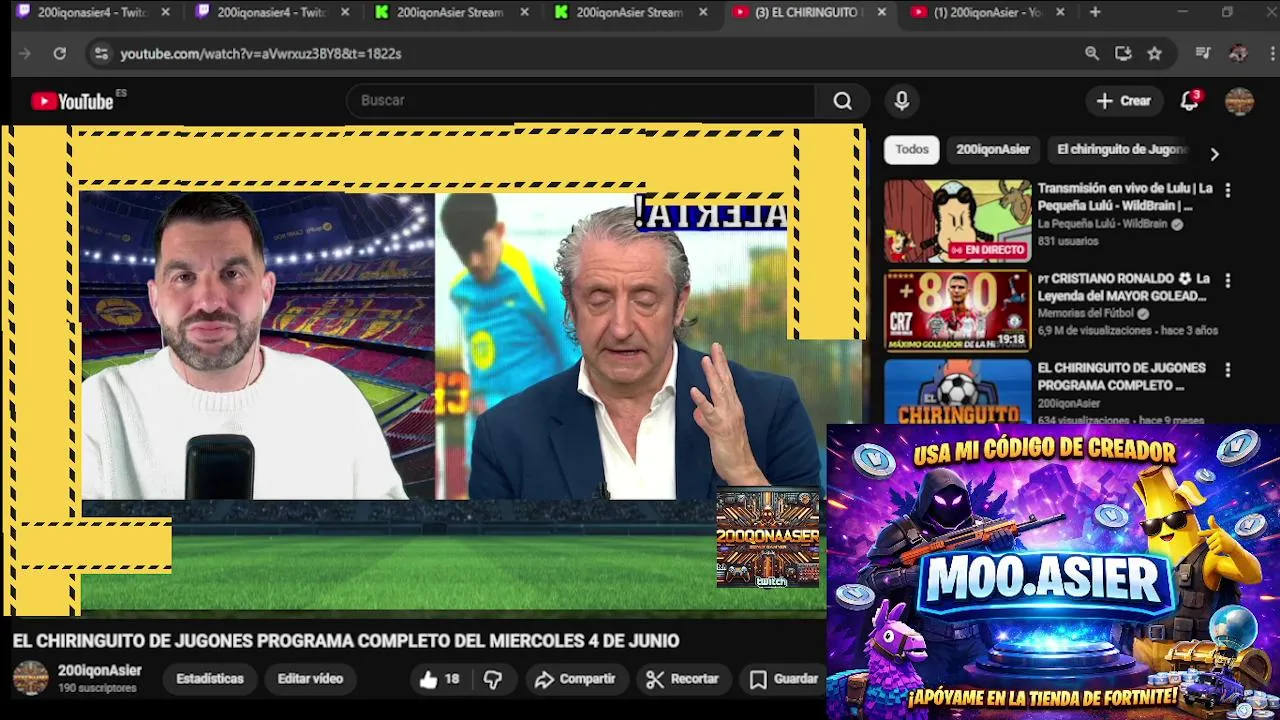Click in the Buscar search field
Screen dimensions: 1280x720
pos(580,101)
